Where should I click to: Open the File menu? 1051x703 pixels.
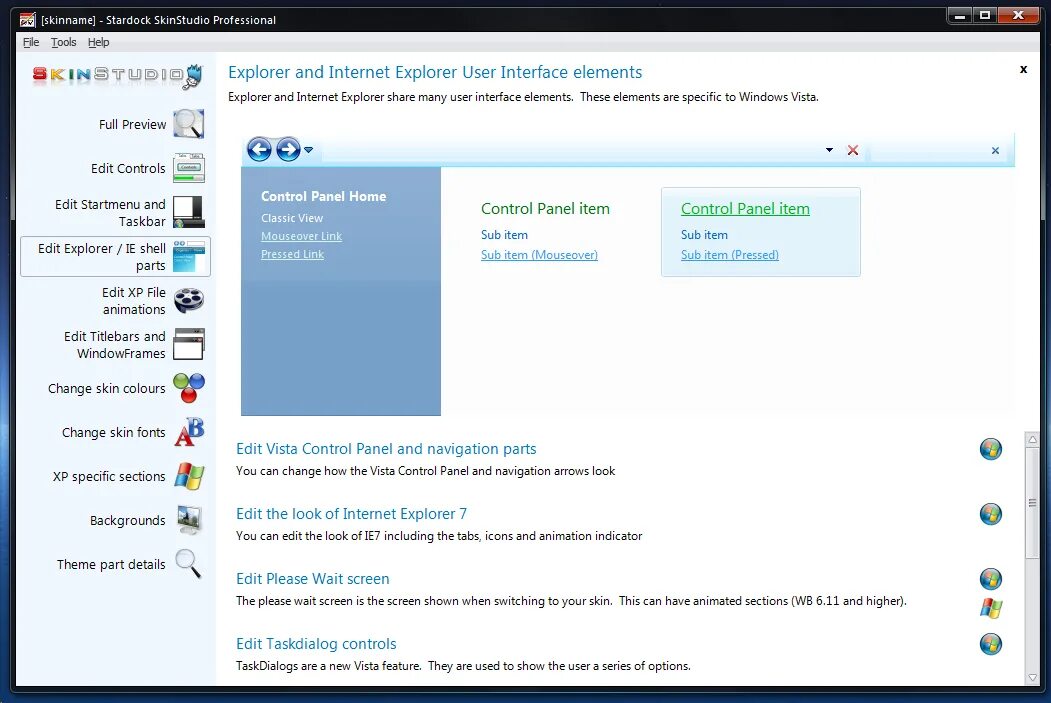point(31,42)
